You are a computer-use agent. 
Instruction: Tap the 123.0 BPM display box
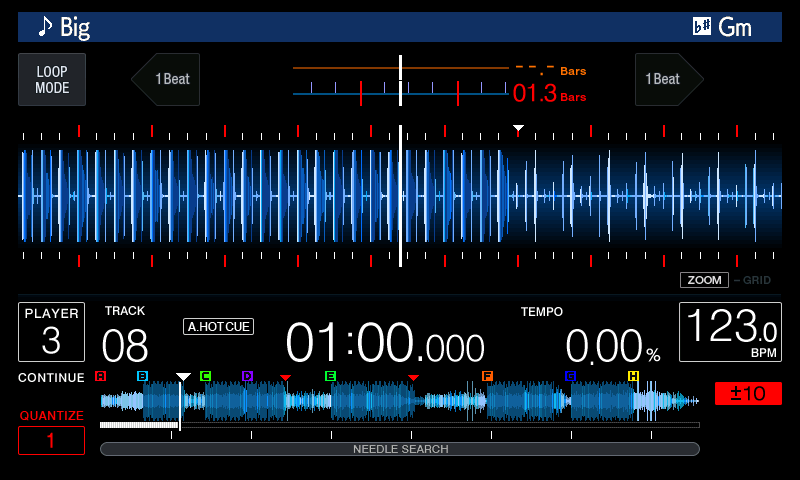tap(730, 332)
